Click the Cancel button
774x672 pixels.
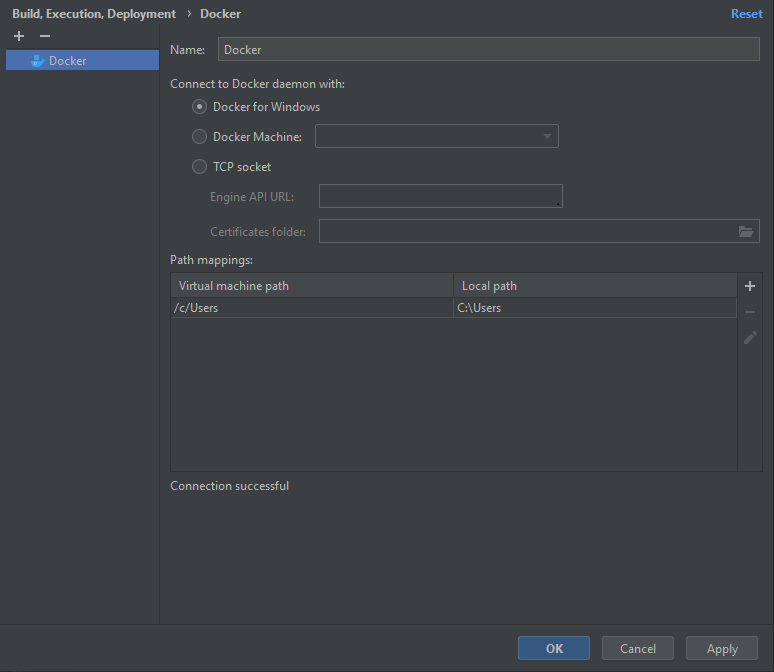point(638,648)
